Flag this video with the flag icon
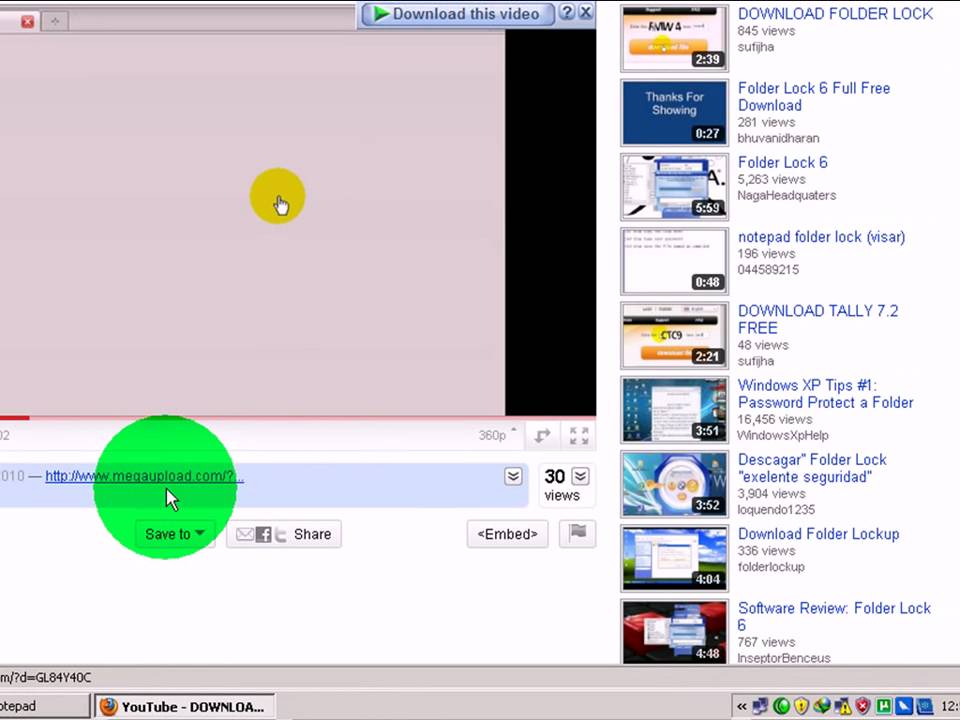960x720 pixels. pos(577,533)
